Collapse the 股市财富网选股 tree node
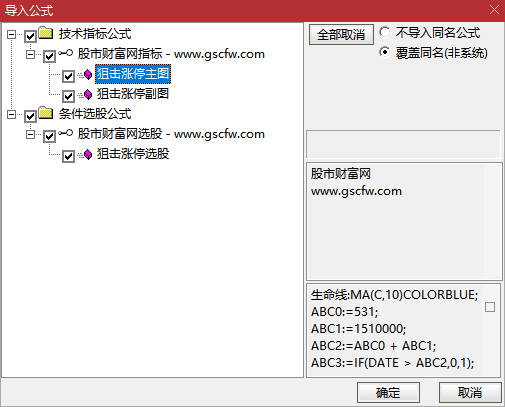Viewport: 505px width, 407px height. coord(30,135)
